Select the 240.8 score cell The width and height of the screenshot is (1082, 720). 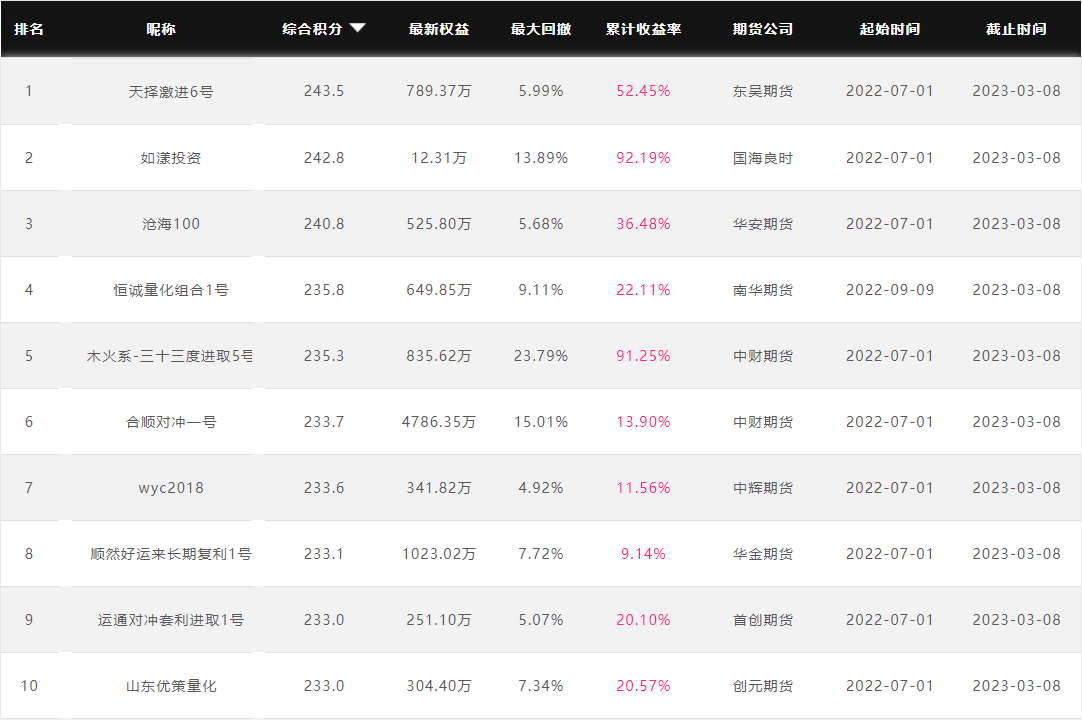click(x=324, y=224)
